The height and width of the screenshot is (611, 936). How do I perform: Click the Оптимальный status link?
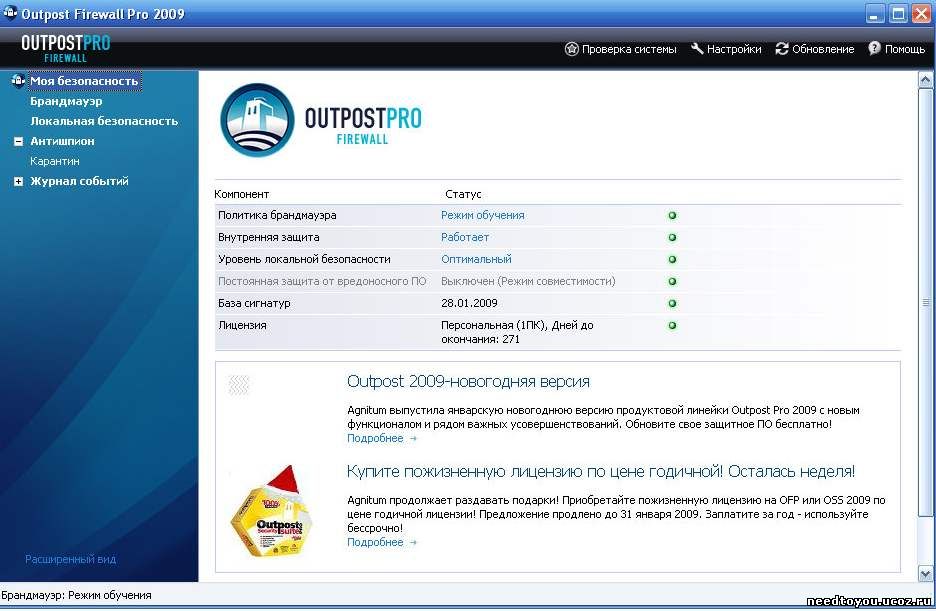coord(476,259)
